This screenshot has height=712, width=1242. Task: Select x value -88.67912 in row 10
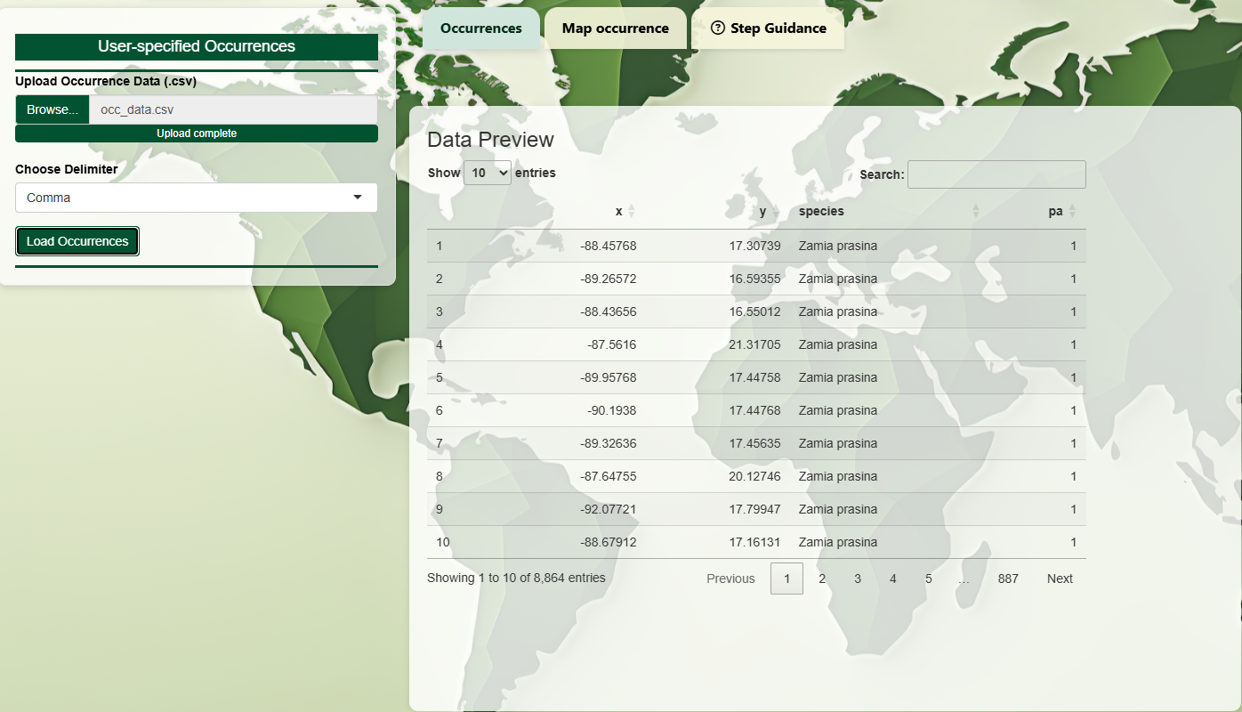pyautogui.click(x=608, y=543)
